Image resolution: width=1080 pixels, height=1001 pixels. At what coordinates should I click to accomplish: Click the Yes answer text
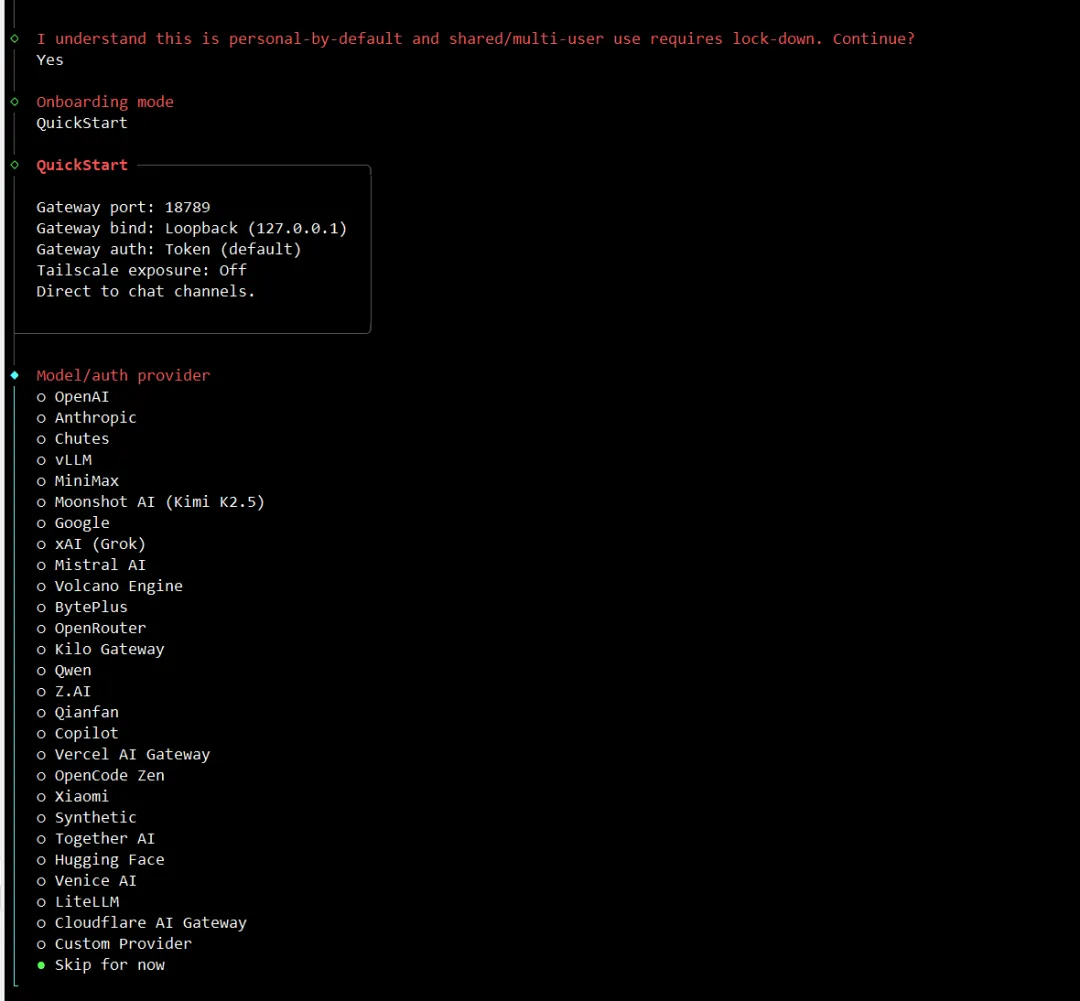(x=50, y=60)
